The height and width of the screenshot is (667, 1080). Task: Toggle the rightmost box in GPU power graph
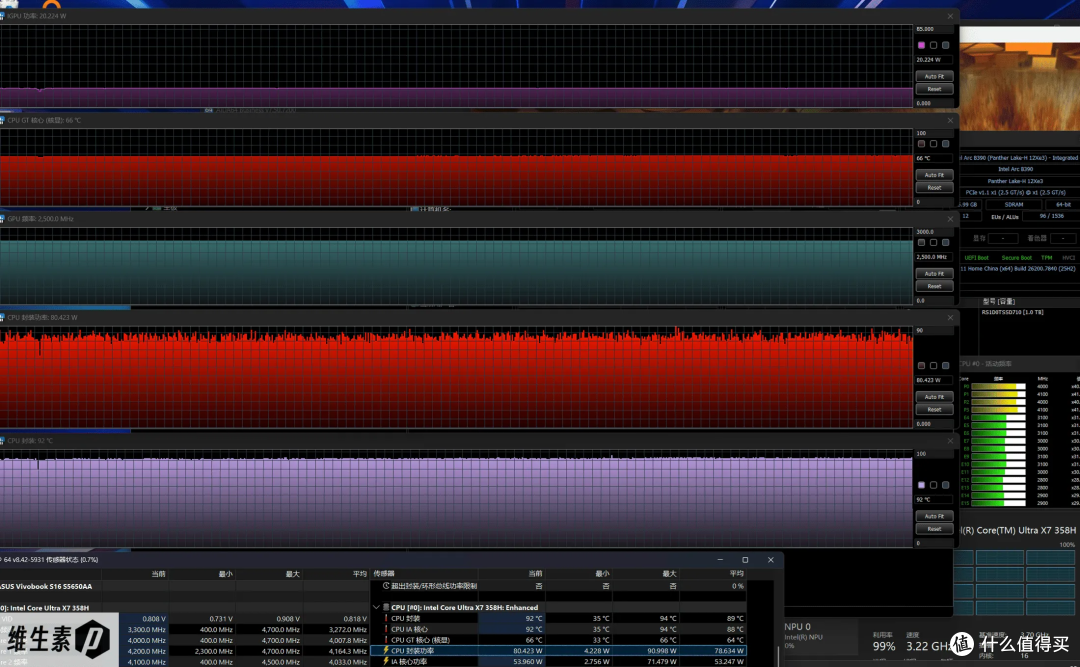pos(946,45)
